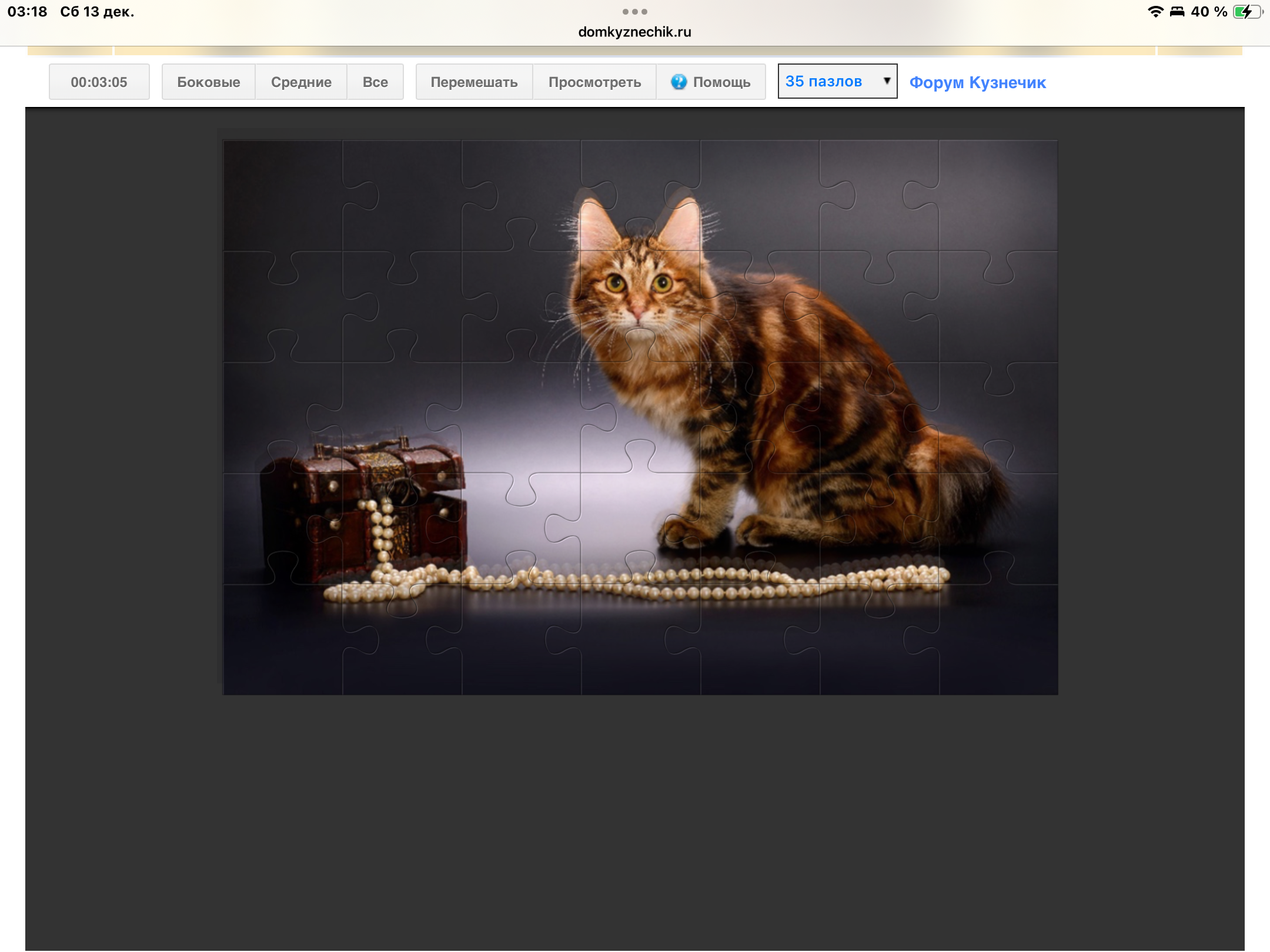Screen dimensions: 1270x952
Task: Show Все puzzle pieces
Action: pyautogui.click(x=375, y=82)
